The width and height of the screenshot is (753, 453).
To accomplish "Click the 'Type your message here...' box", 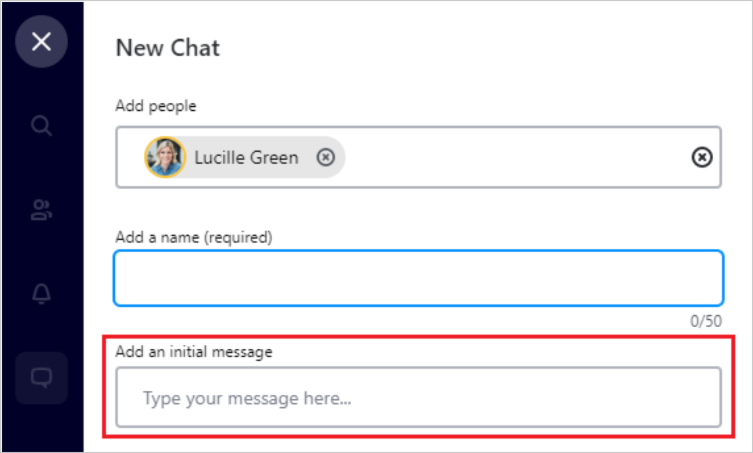I will point(418,398).
